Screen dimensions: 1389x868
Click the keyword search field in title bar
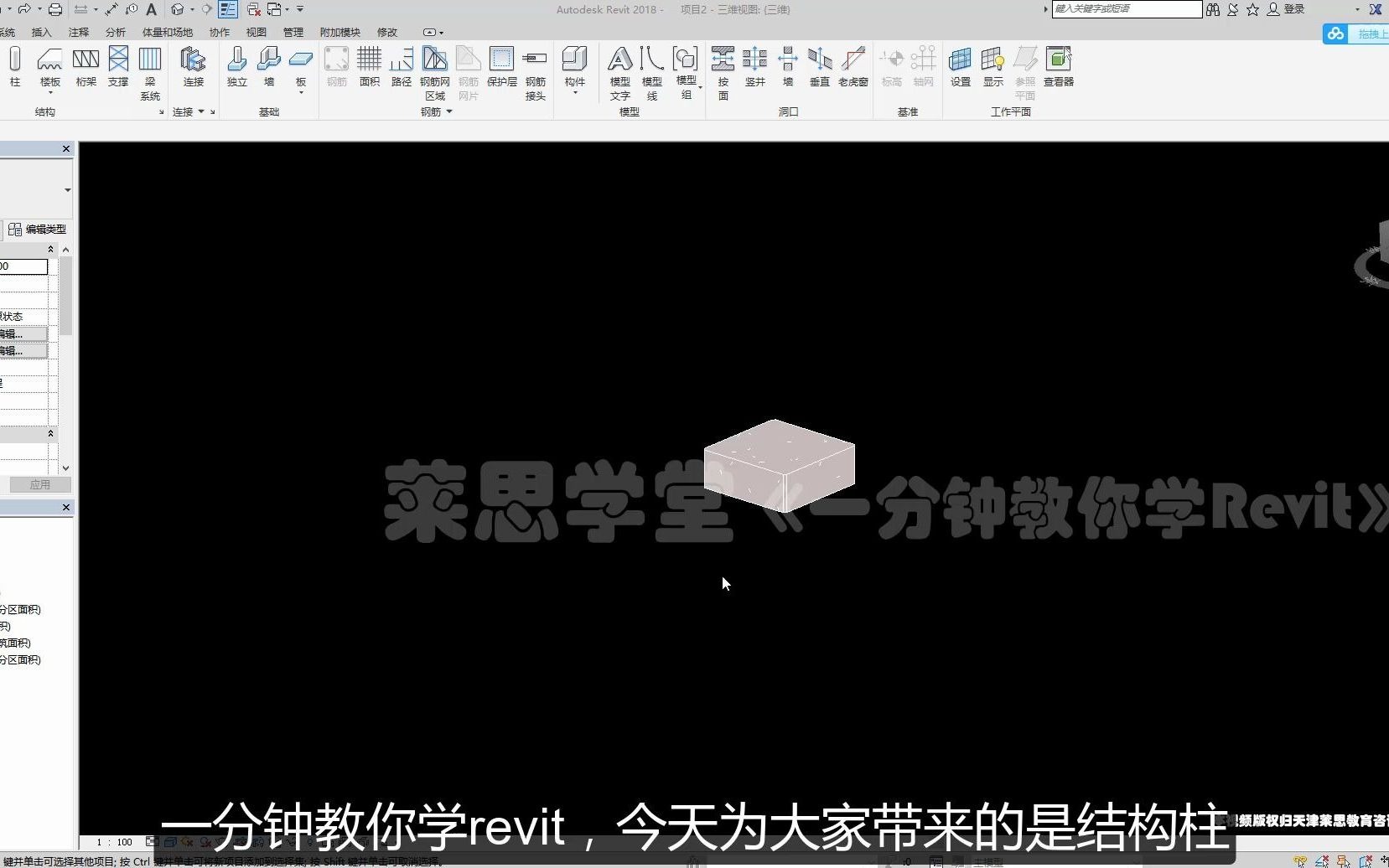(1126, 9)
